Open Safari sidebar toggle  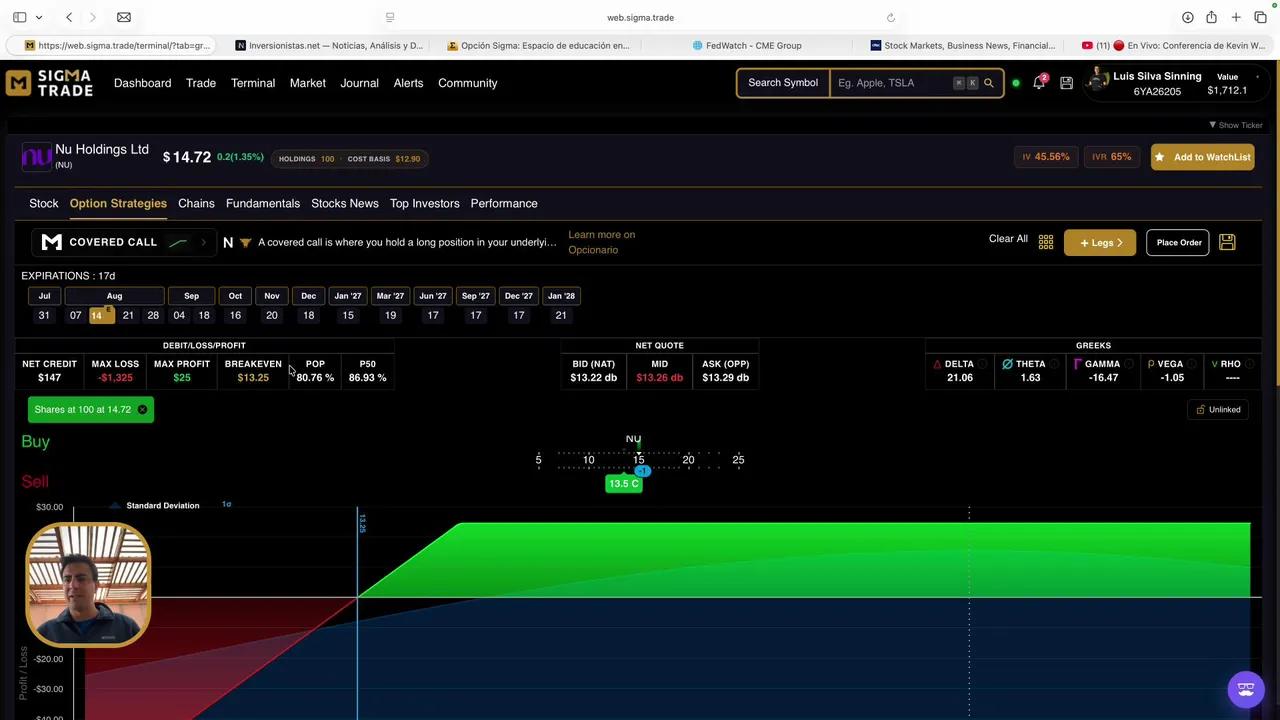click(19, 17)
